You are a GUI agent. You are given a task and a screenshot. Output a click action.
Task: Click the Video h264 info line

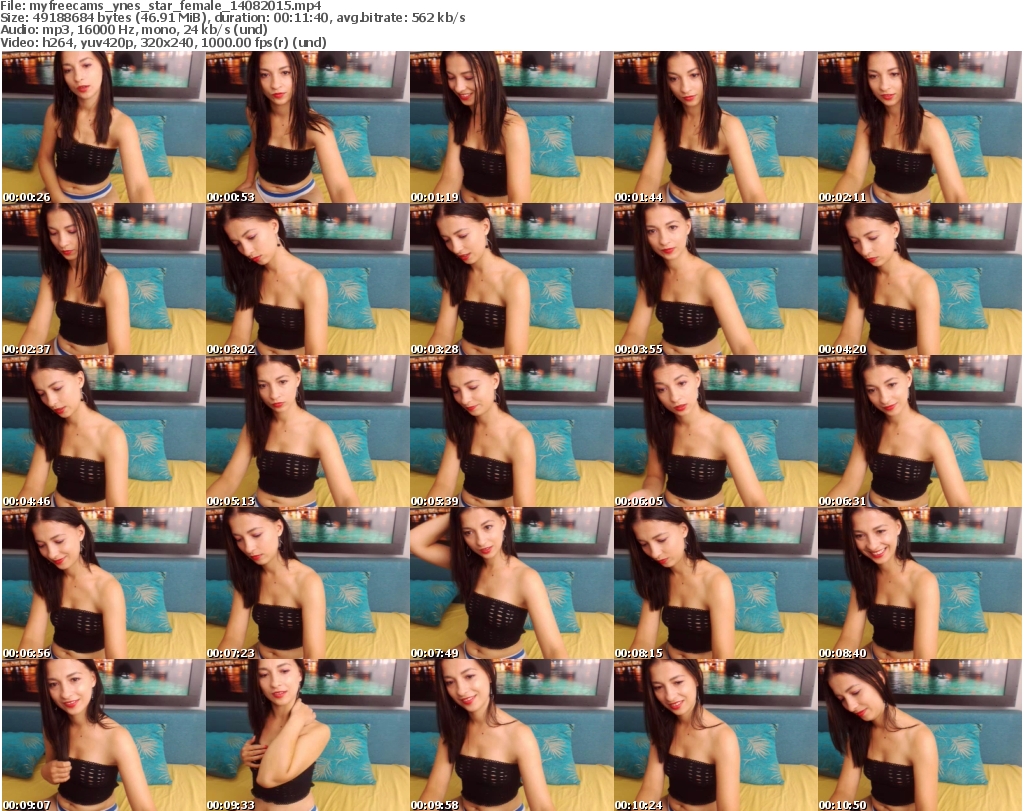163,42
